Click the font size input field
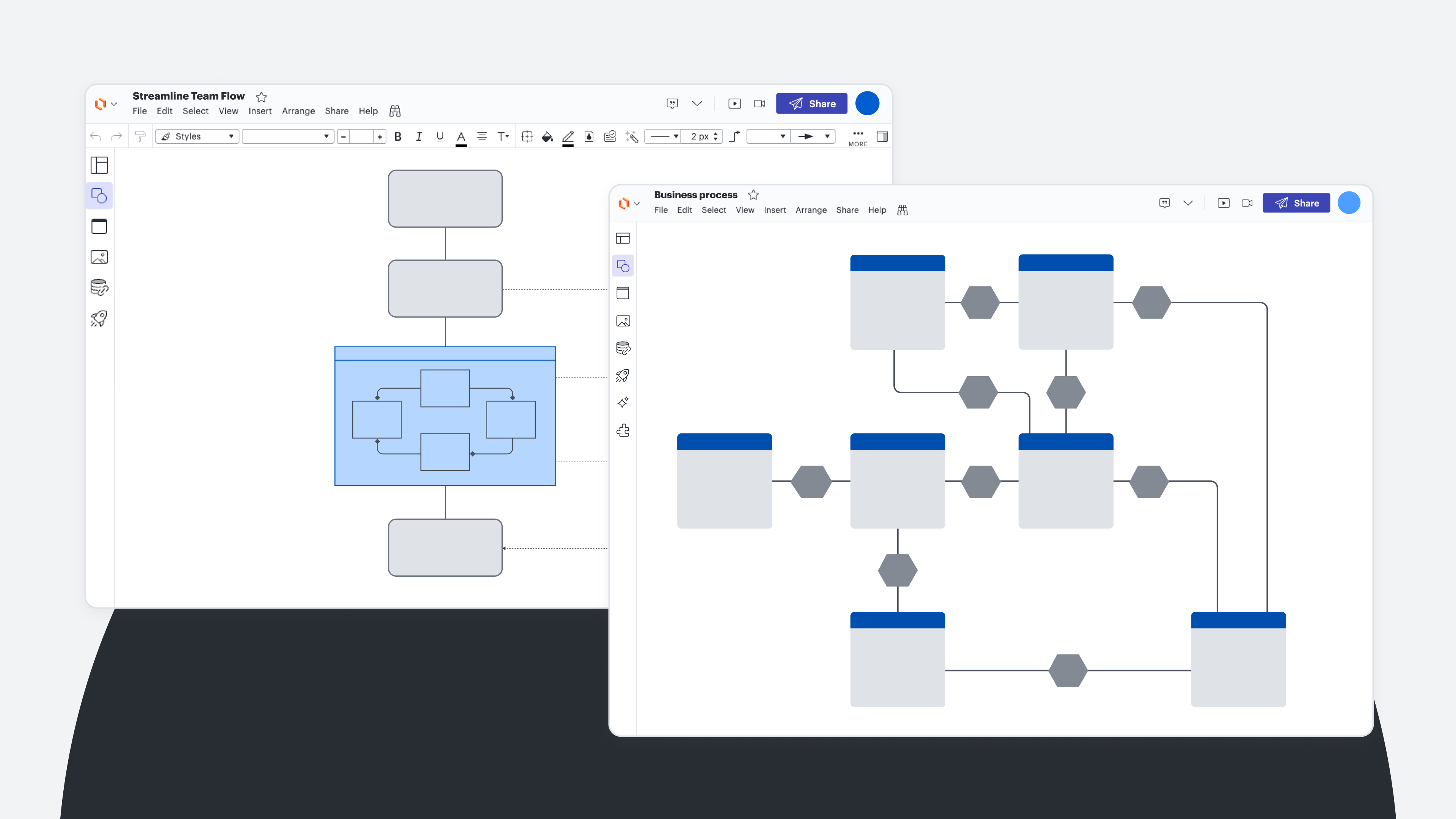 (x=362, y=136)
